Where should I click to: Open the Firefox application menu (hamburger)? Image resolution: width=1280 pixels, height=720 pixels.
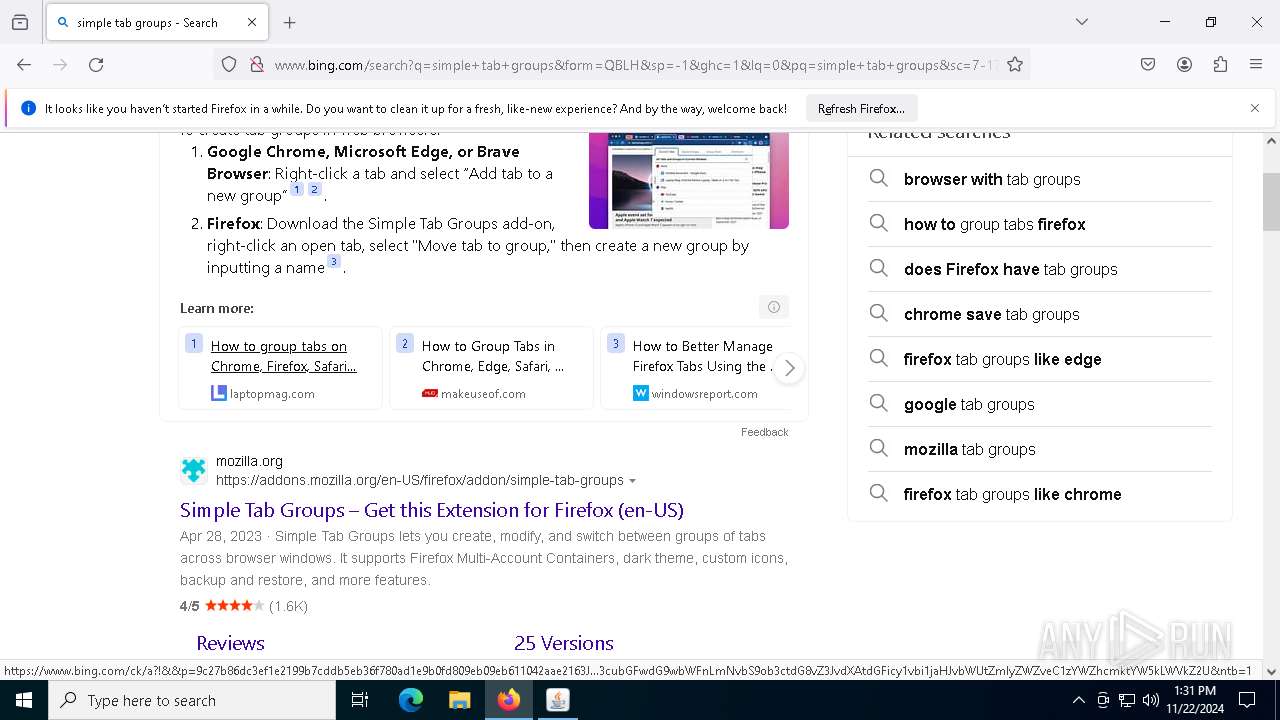[x=1256, y=65]
